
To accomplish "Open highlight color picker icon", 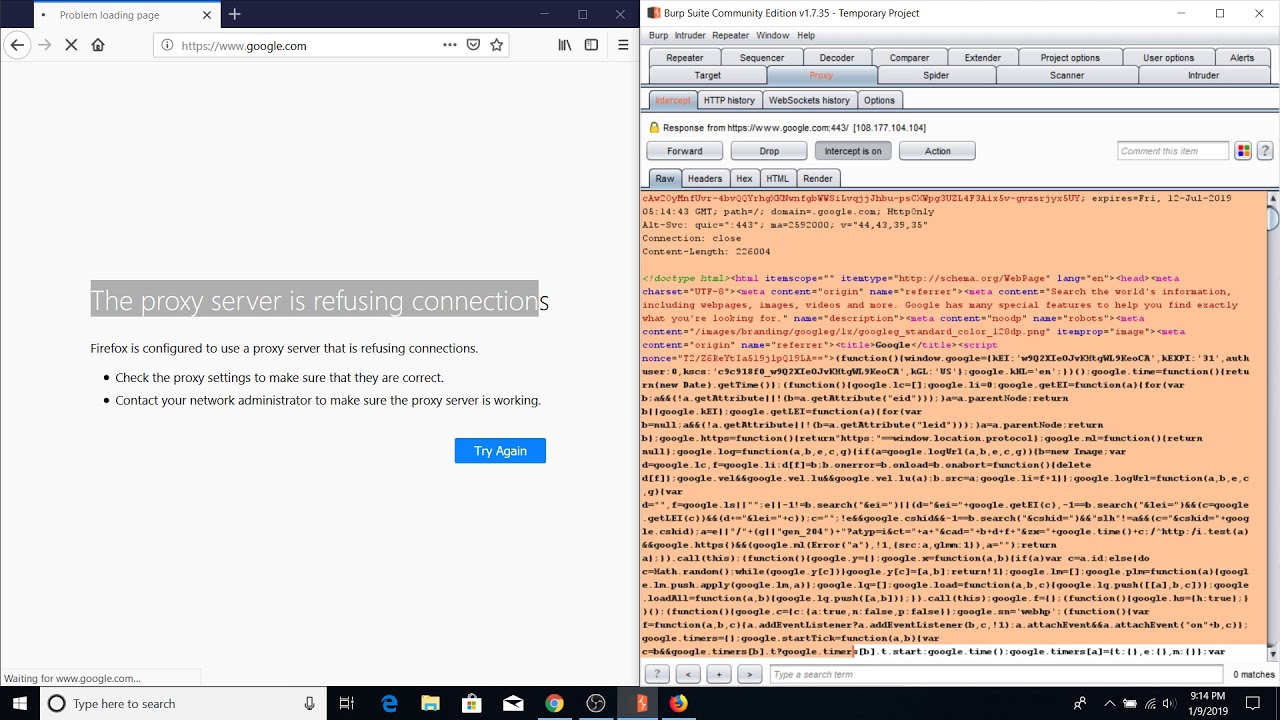I will 1243,151.
